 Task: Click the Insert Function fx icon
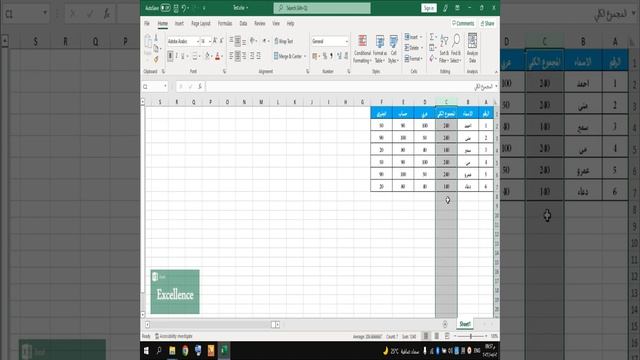coord(200,87)
